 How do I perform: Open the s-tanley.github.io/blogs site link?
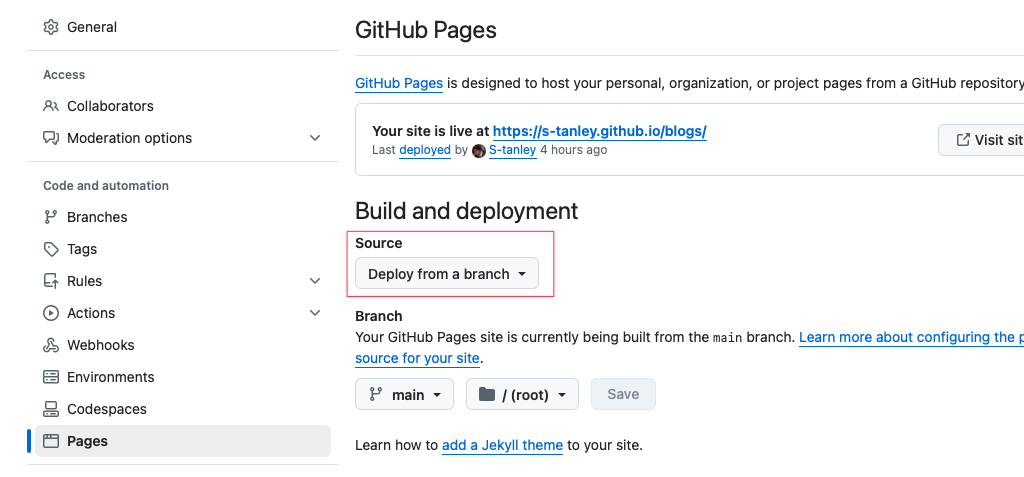click(x=600, y=131)
